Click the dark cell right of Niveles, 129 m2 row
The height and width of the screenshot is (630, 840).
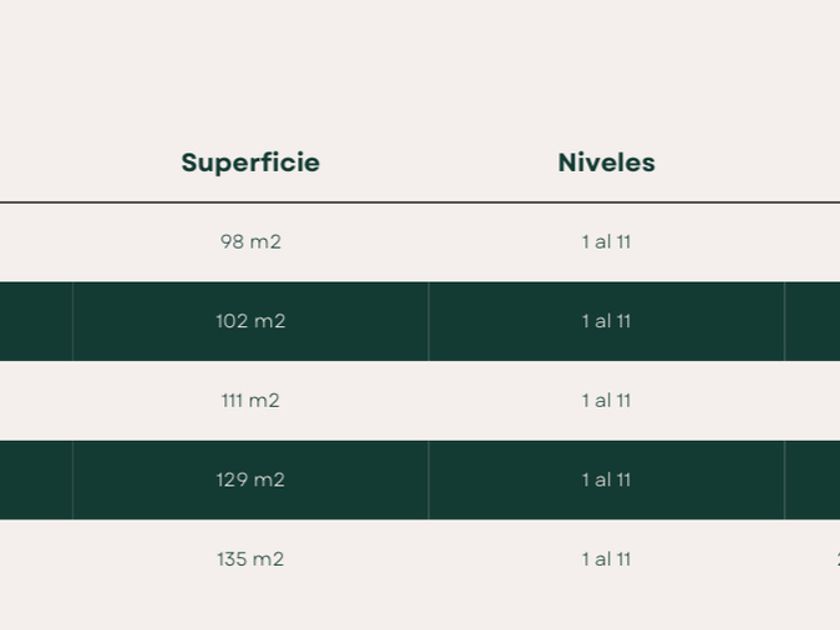(x=812, y=480)
